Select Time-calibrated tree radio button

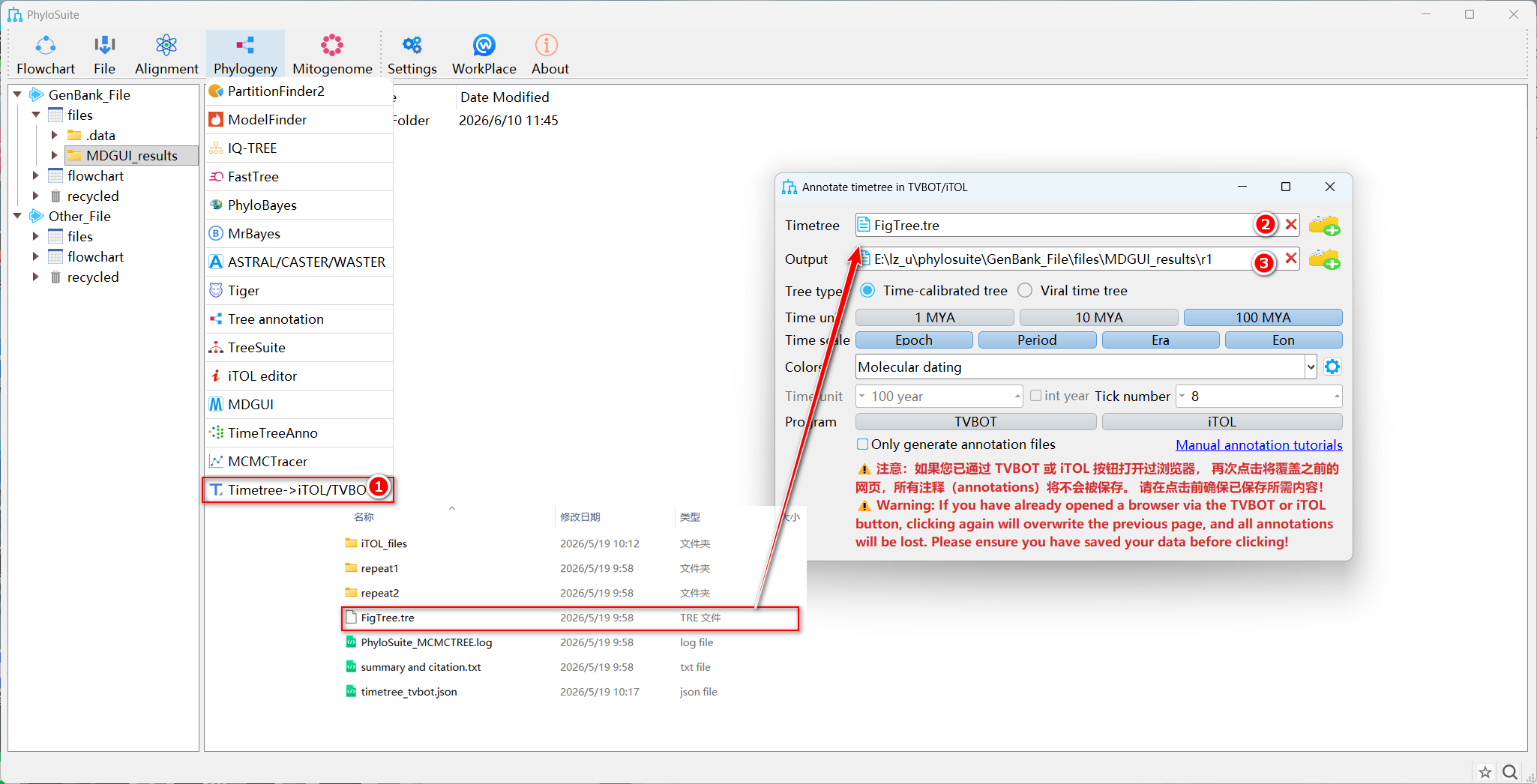click(867, 290)
